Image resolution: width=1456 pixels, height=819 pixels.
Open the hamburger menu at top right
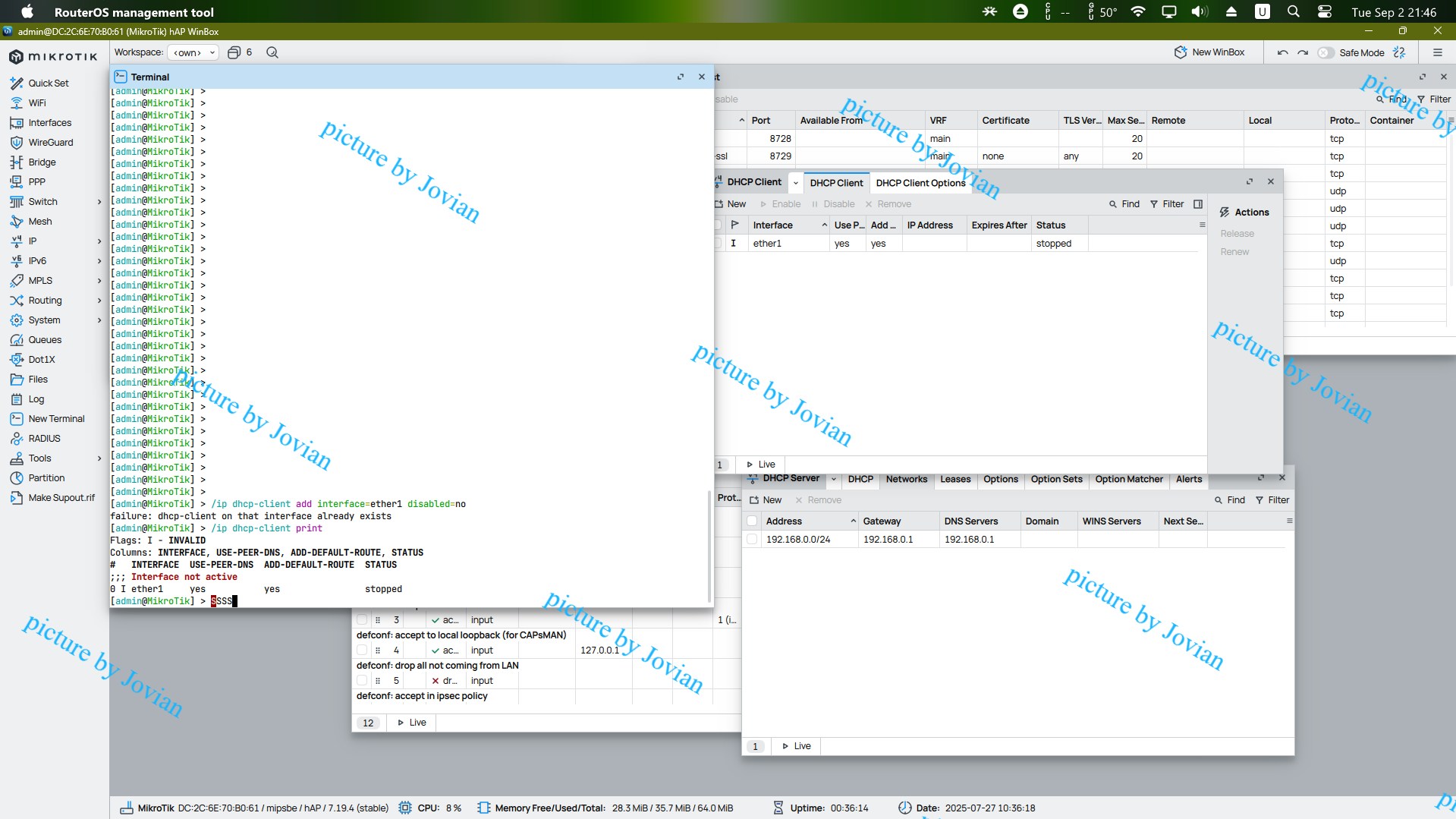(1437, 52)
